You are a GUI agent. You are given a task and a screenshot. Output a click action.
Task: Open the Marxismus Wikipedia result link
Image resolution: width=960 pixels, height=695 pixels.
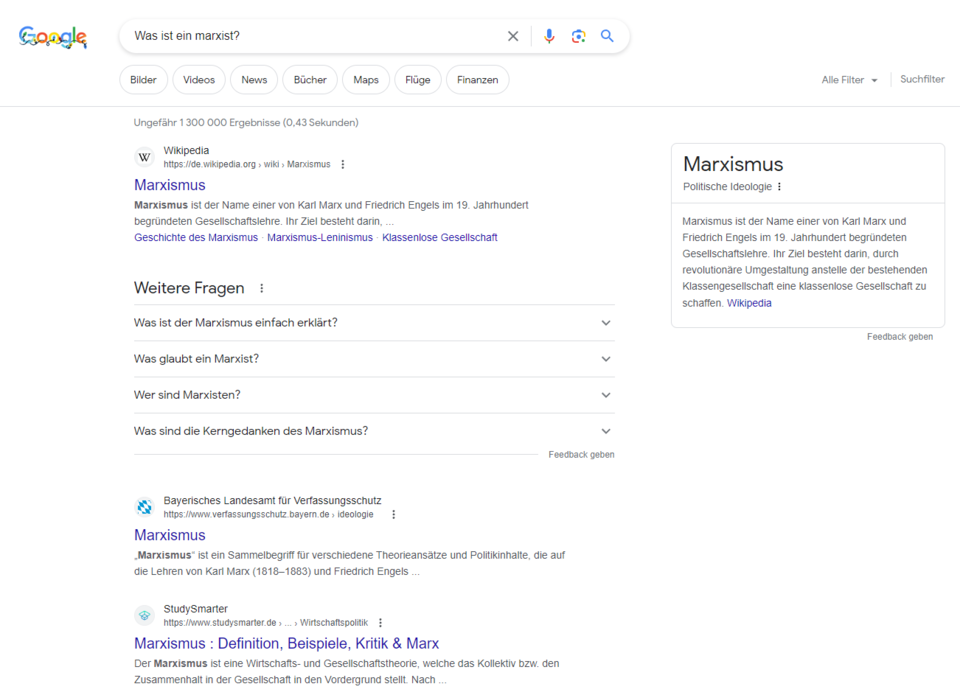point(169,185)
